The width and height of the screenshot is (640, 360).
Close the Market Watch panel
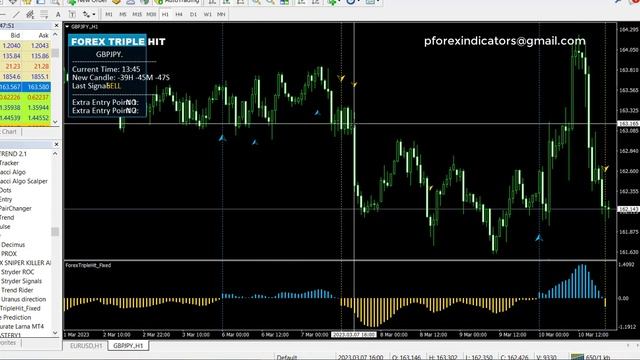[56, 26]
